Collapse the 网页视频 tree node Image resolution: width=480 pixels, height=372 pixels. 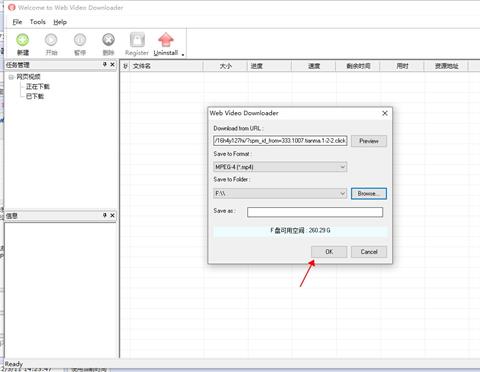(11, 77)
